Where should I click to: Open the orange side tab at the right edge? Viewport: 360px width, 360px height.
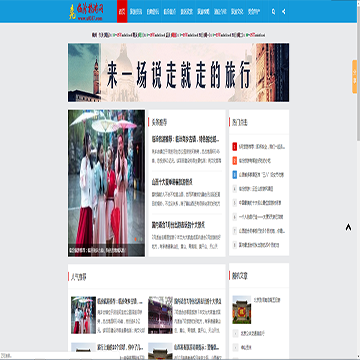click(x=355, y=77)
